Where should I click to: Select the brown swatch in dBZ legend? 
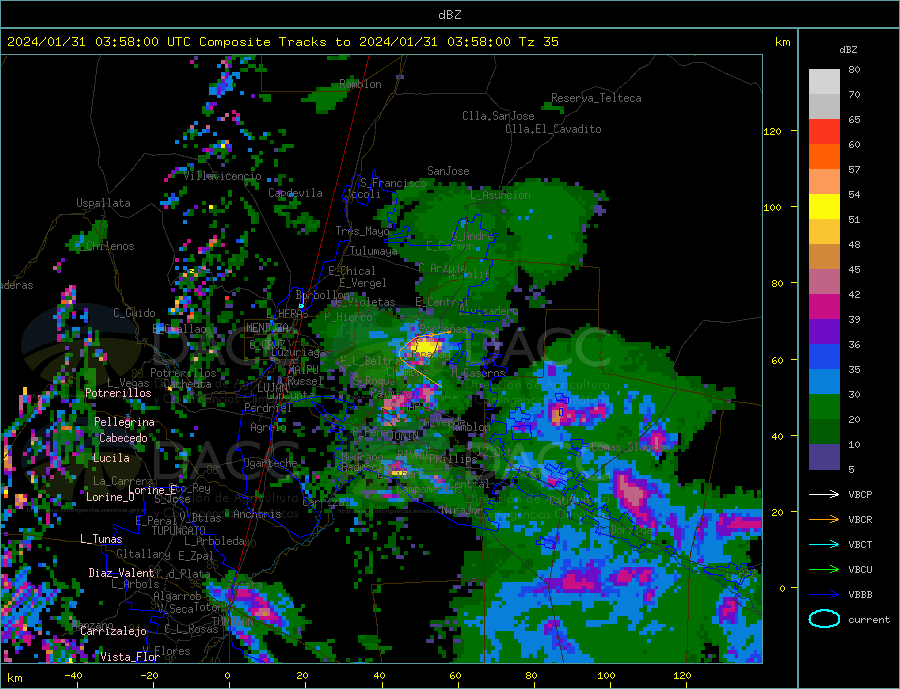[824, 257]
